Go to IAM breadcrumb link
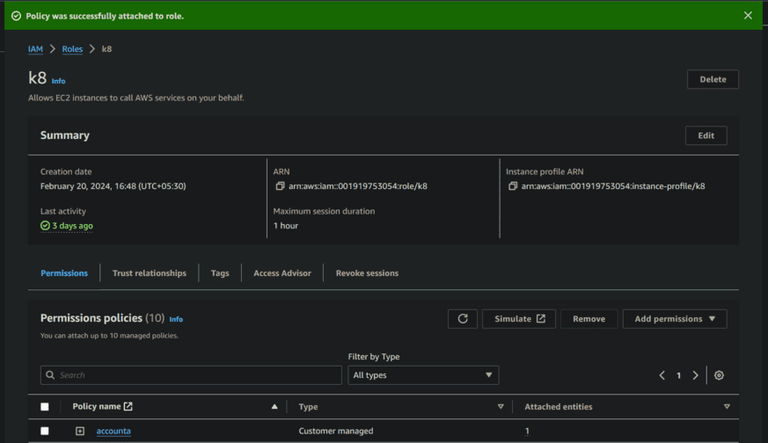Viewport: 768px width, 443px height. click(35, 49)
